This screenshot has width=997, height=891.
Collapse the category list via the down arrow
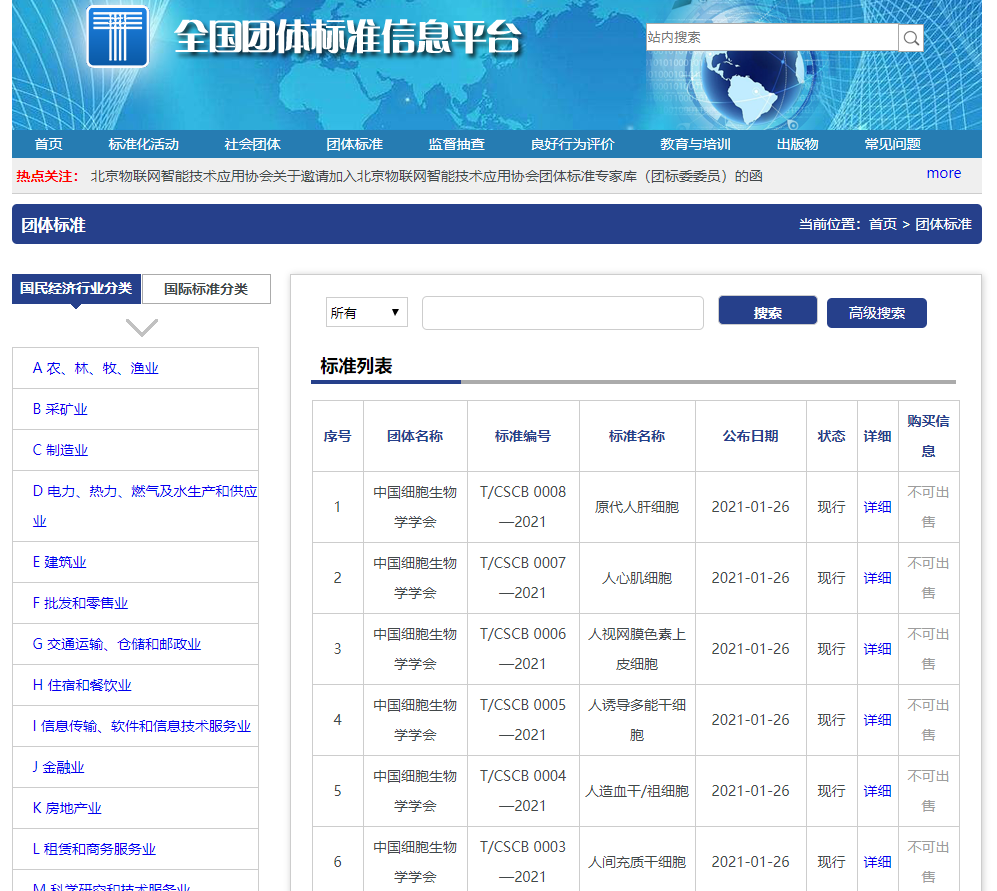[x=142, y=327]
